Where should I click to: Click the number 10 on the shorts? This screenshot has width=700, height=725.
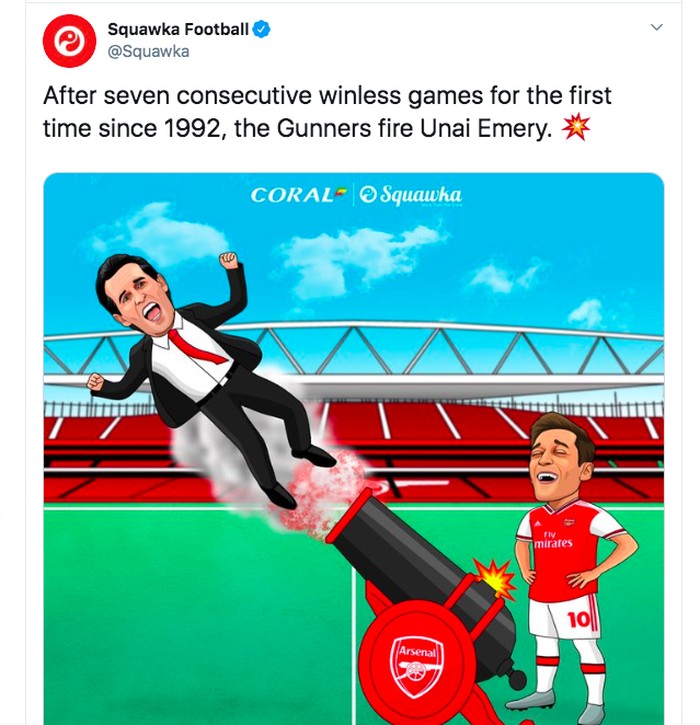coord(580,619)
